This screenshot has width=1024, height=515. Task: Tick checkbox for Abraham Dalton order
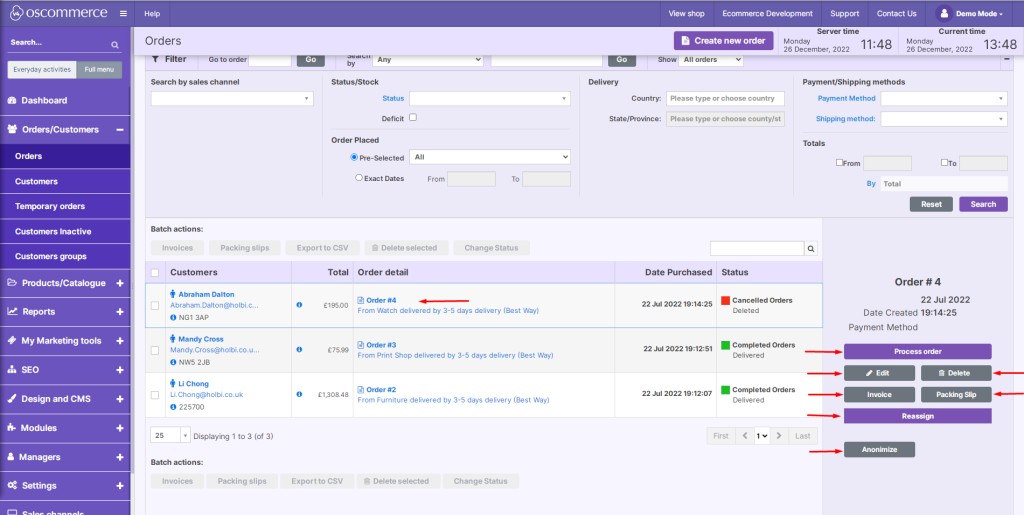point(155,305)
